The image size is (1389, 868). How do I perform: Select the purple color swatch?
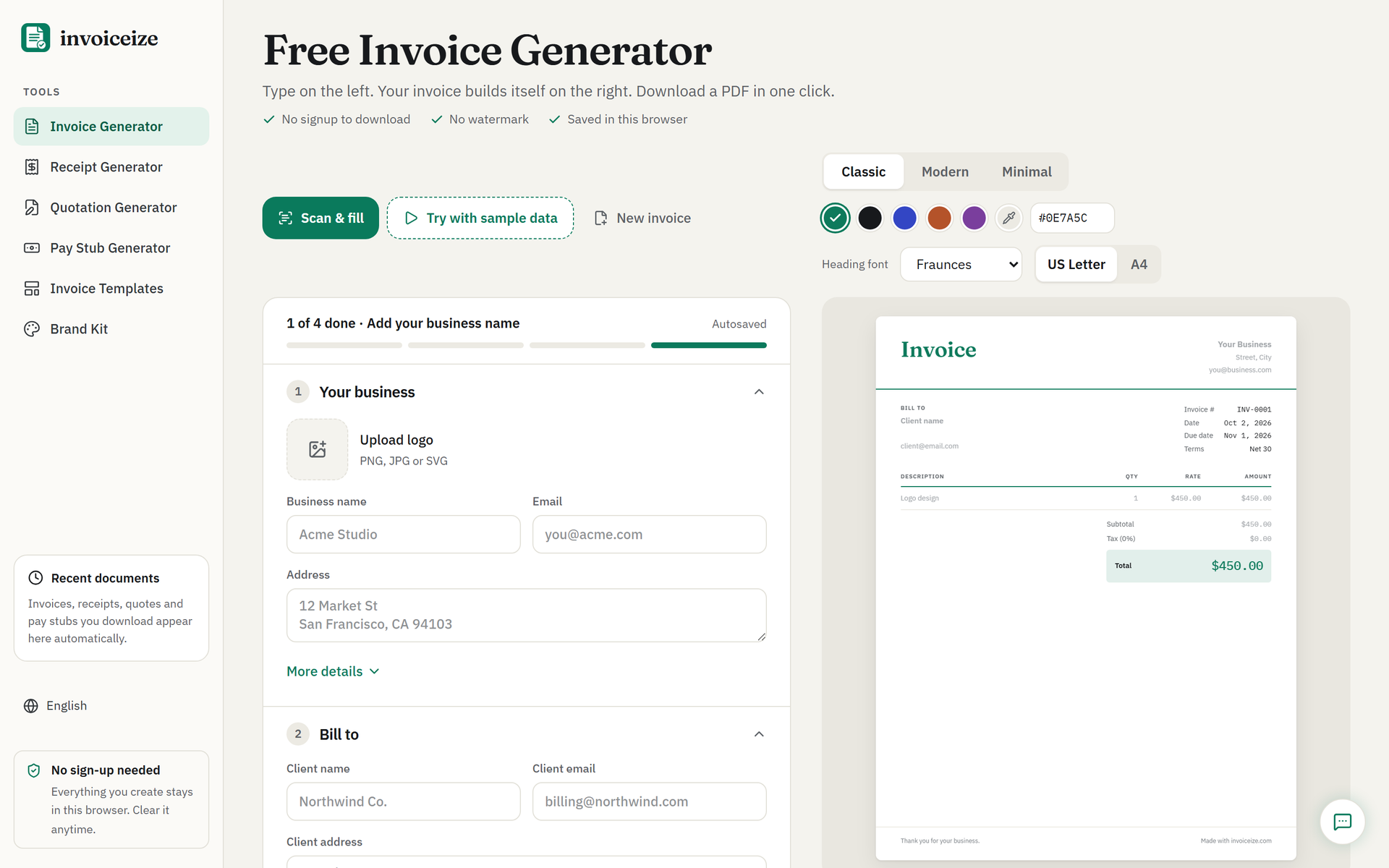(974, 218)
